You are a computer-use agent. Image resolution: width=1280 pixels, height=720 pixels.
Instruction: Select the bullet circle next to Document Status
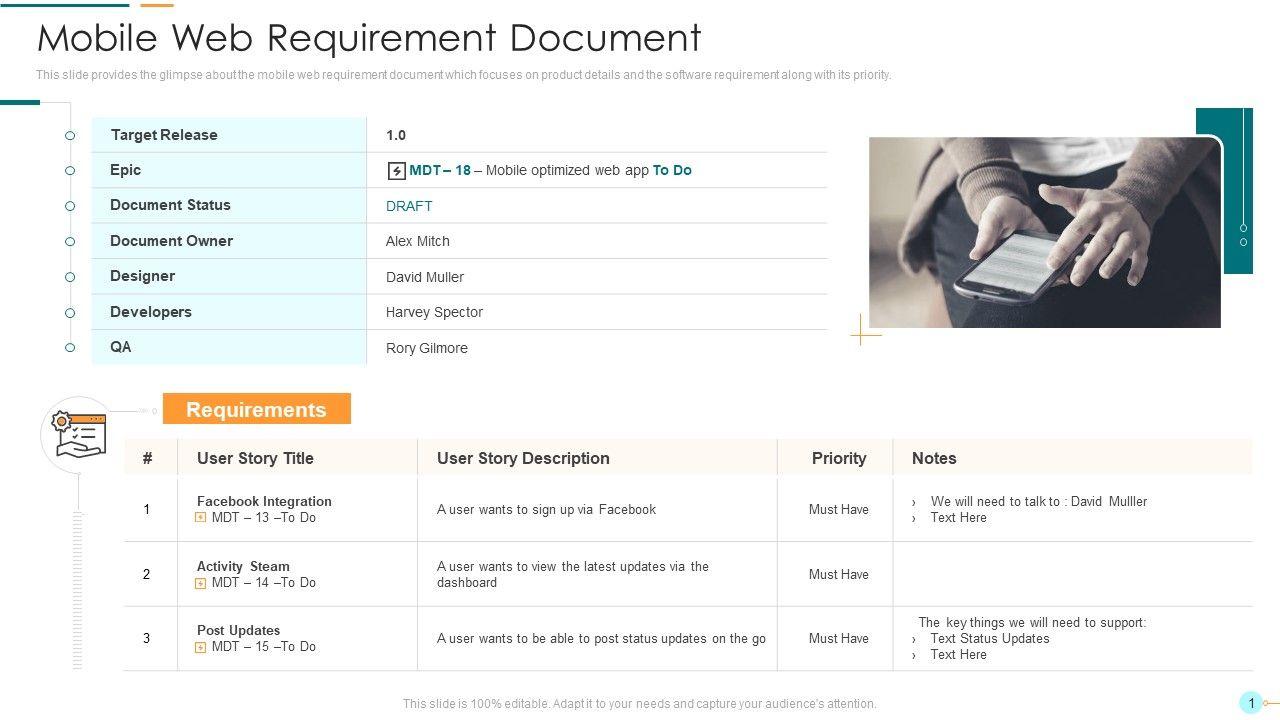click(x=70, y=206)
